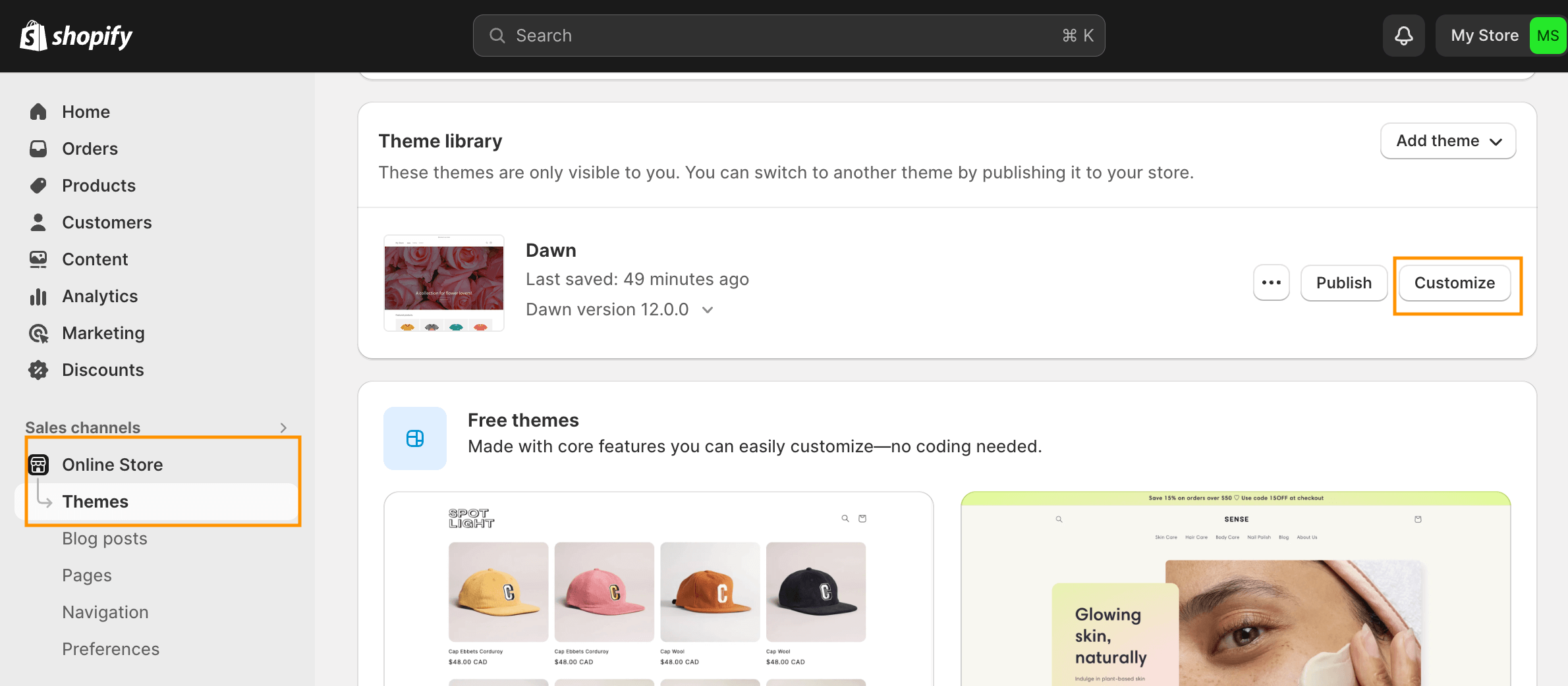Click the Customers person icon

pyautogui.click(x=38, y=222)
